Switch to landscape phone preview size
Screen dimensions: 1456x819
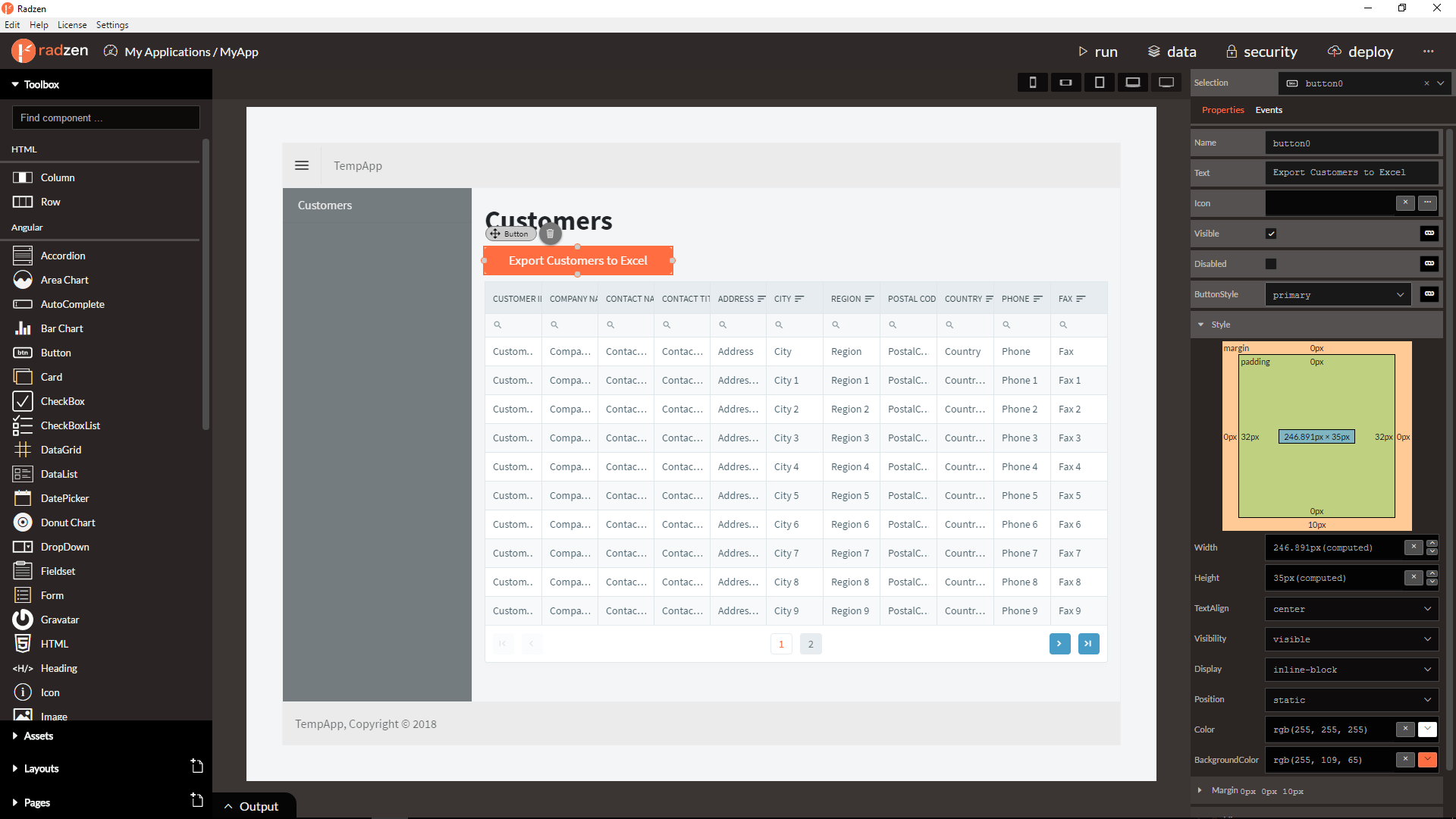coord(1065,82)
